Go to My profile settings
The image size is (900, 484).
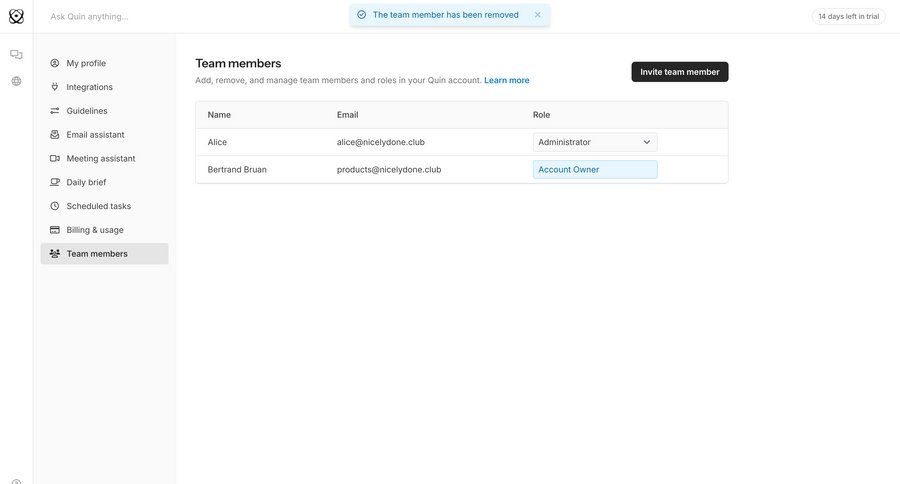pyautogui.click(x=104, y=63)
